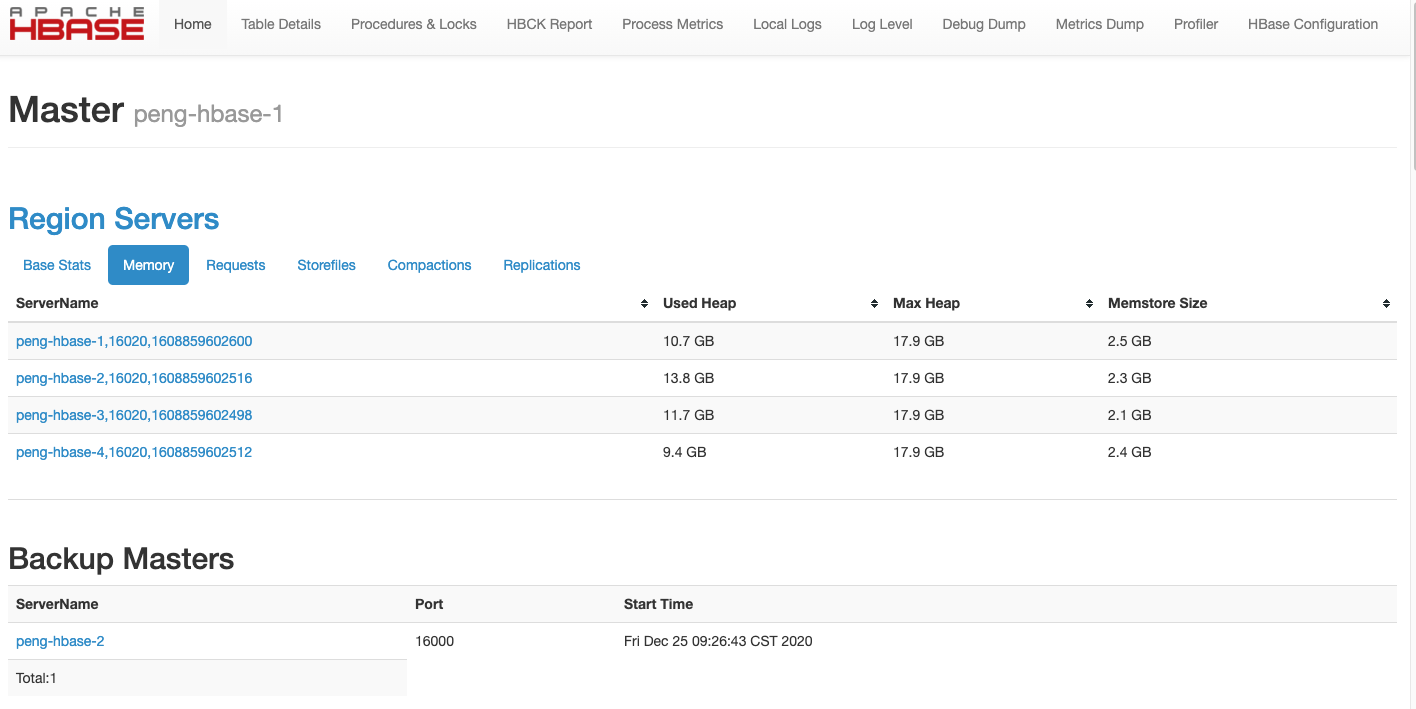Click the Max Heap column header
Image resolution: width=1416 pixels, height=709 pixels.
[926, 303]
